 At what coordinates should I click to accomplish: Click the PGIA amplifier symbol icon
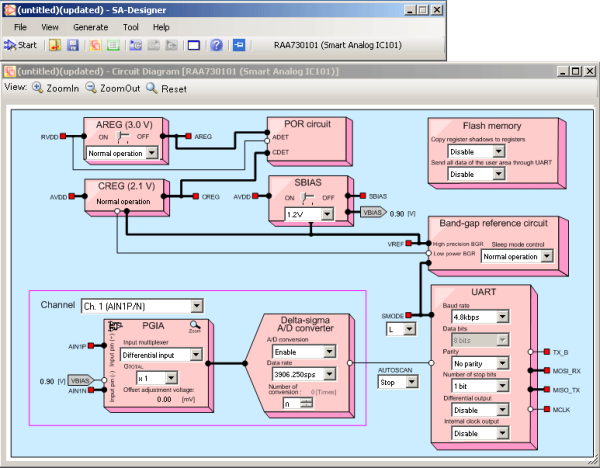click(x=114, y=326)
